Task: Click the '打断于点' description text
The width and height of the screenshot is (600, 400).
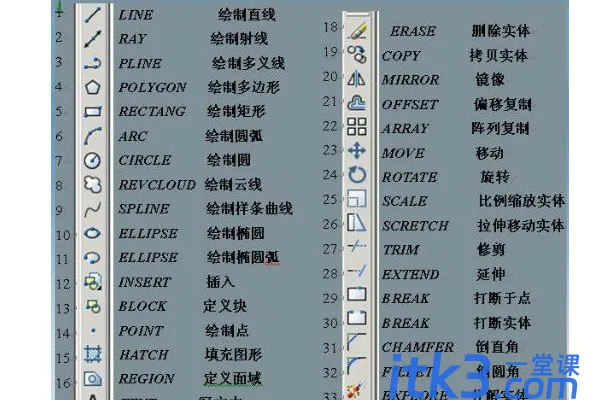Action: [x=502, y=298]
